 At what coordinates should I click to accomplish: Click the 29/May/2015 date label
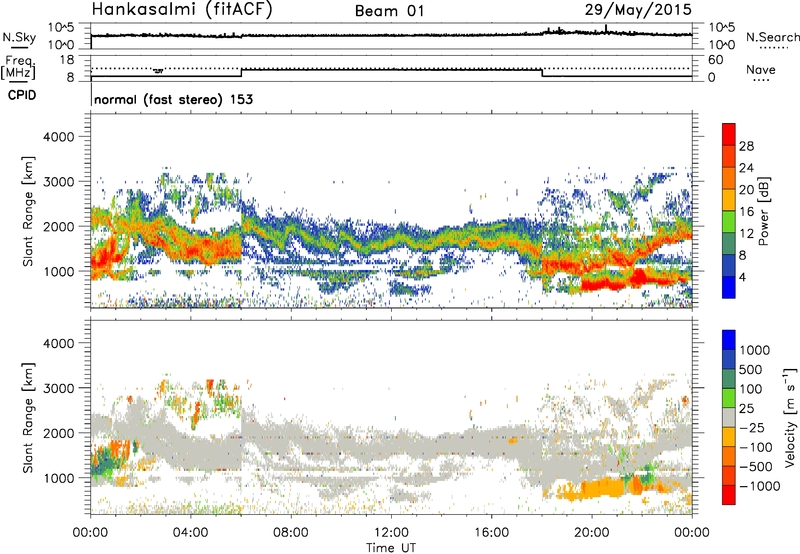pyautogui.click(x=638, y=10)
